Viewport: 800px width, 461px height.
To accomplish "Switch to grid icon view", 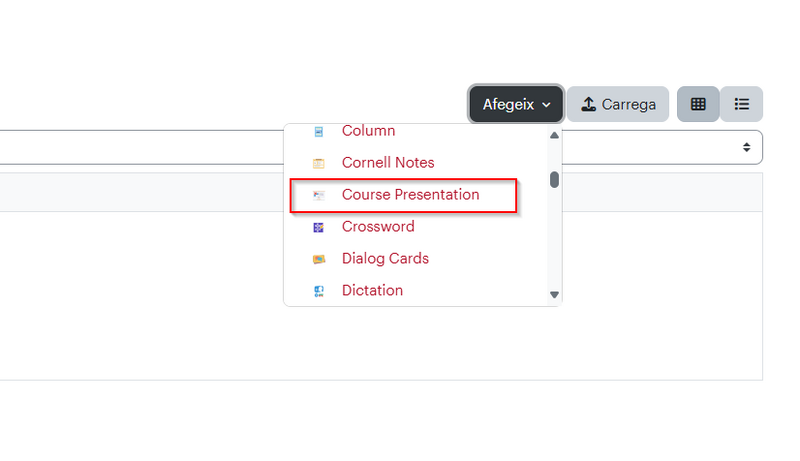I will 698,104.
